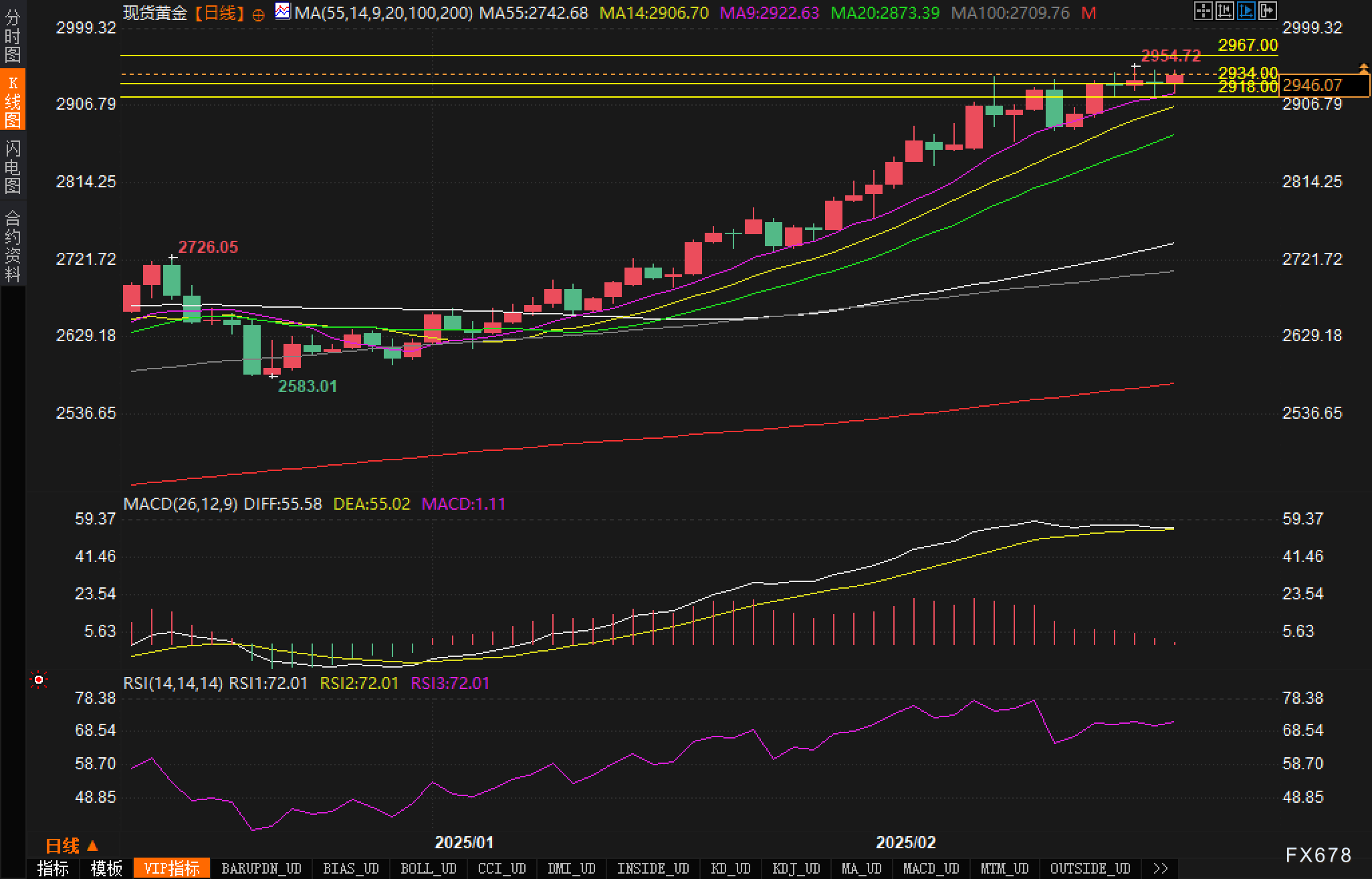The height and width of the screenshot is (879, 1372).
Task: Click the orange circled-plus icon beside 日线
Action: point(258,15)
